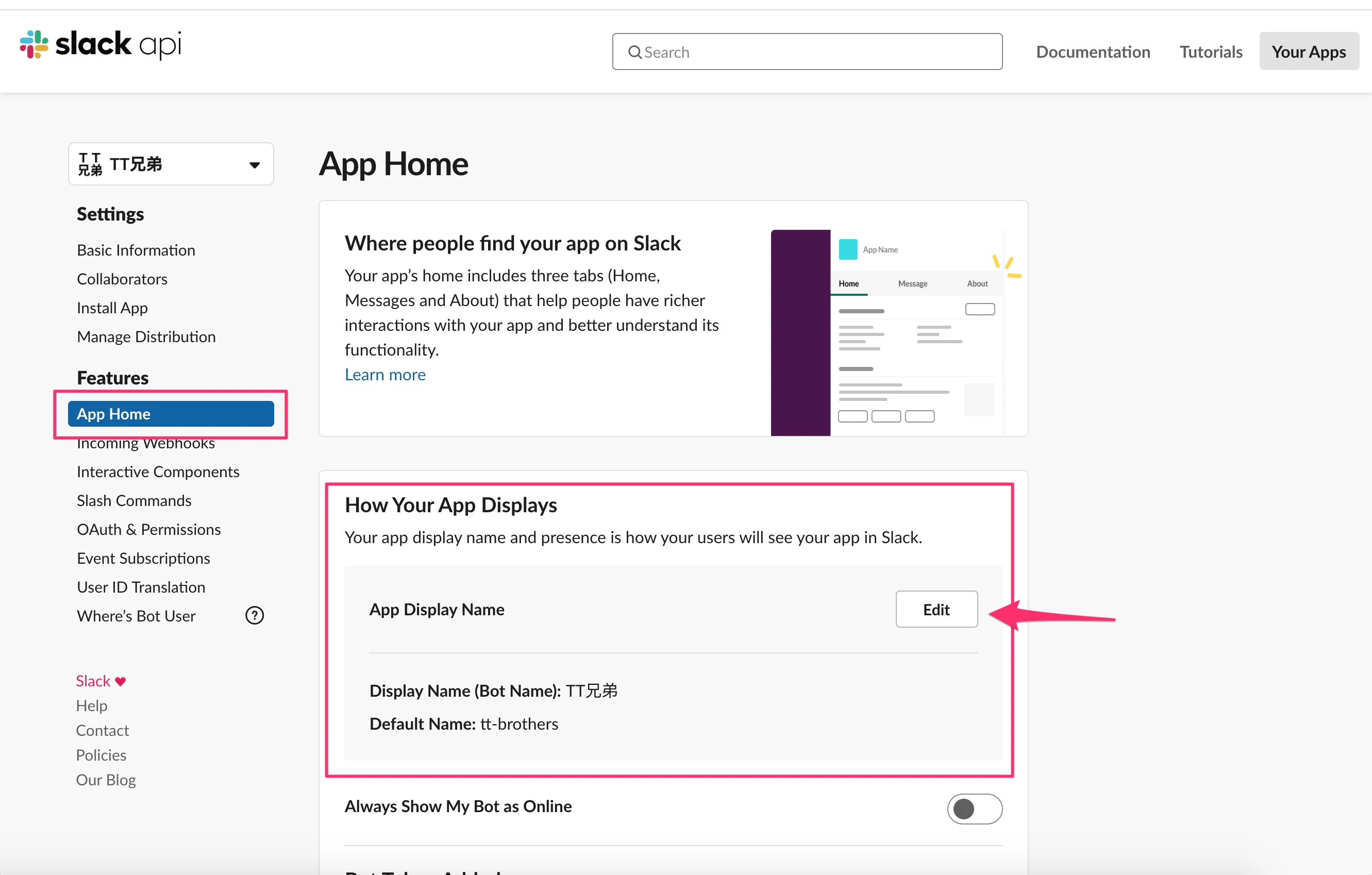This screenshot has width=1372, height=875.
Task: Click Edit for App Display Name
Action: click(x=936, y=609)
